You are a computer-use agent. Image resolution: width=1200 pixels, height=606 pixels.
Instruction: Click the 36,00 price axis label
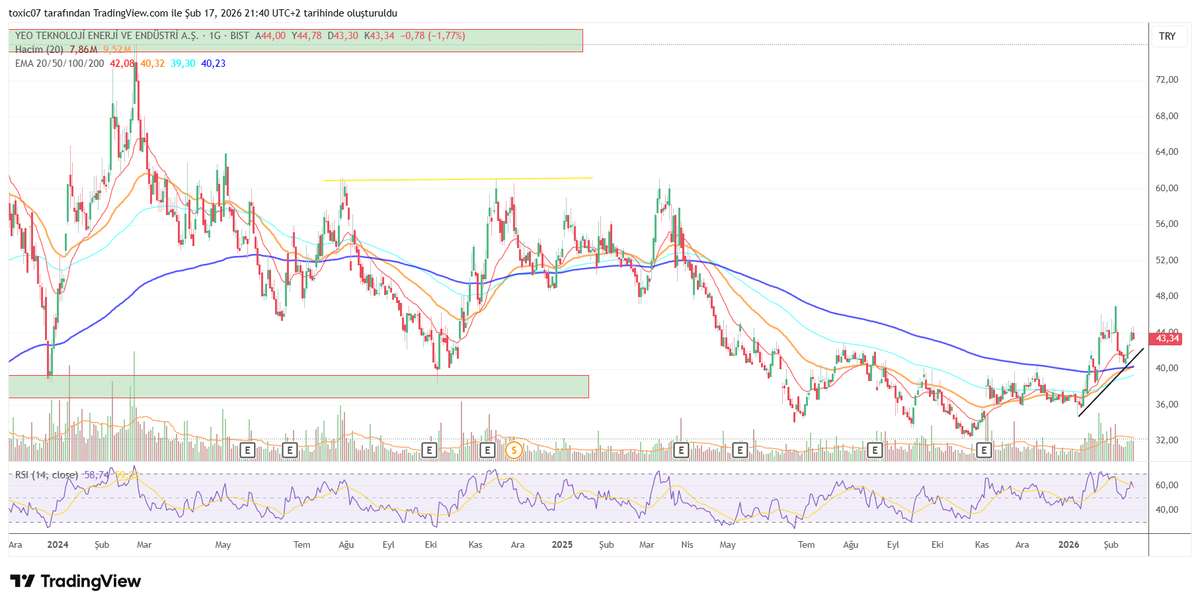1167,404
